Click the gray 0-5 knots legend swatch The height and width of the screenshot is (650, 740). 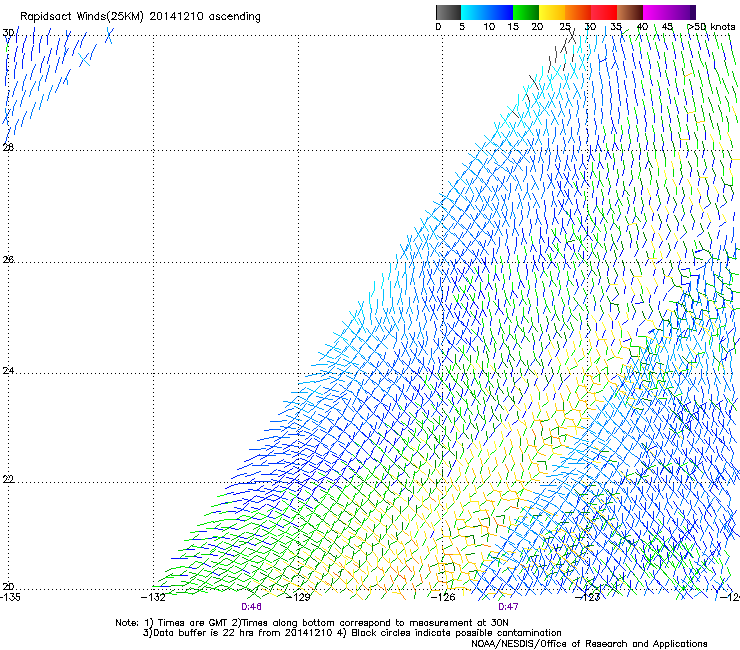pos(448,12)
